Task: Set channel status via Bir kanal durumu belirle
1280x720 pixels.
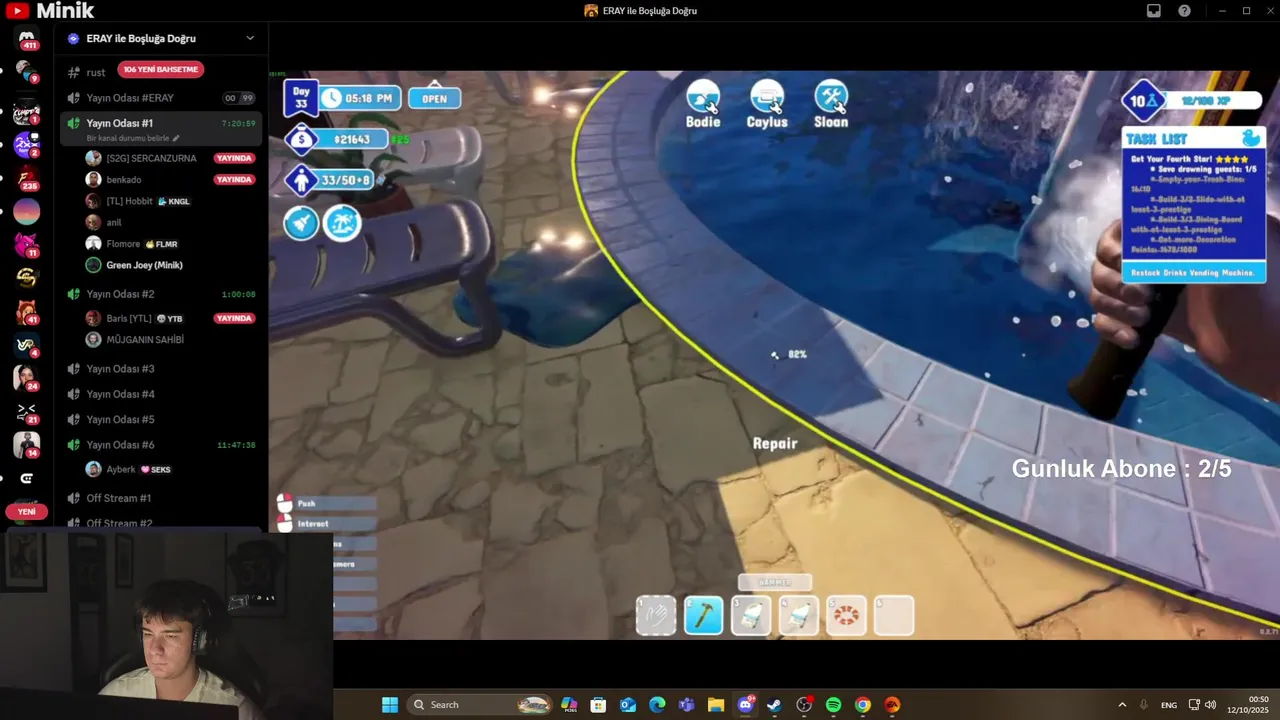Action: coord(133,138)
